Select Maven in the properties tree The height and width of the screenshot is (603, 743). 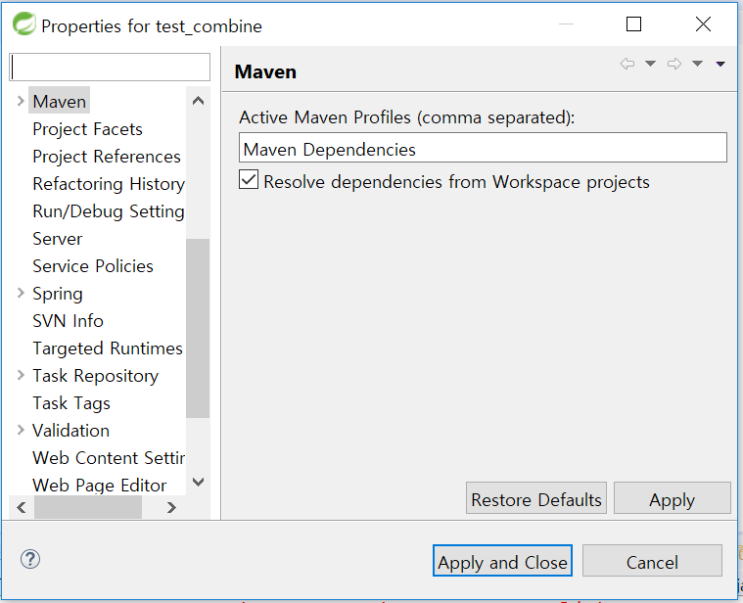pos(59,101)
